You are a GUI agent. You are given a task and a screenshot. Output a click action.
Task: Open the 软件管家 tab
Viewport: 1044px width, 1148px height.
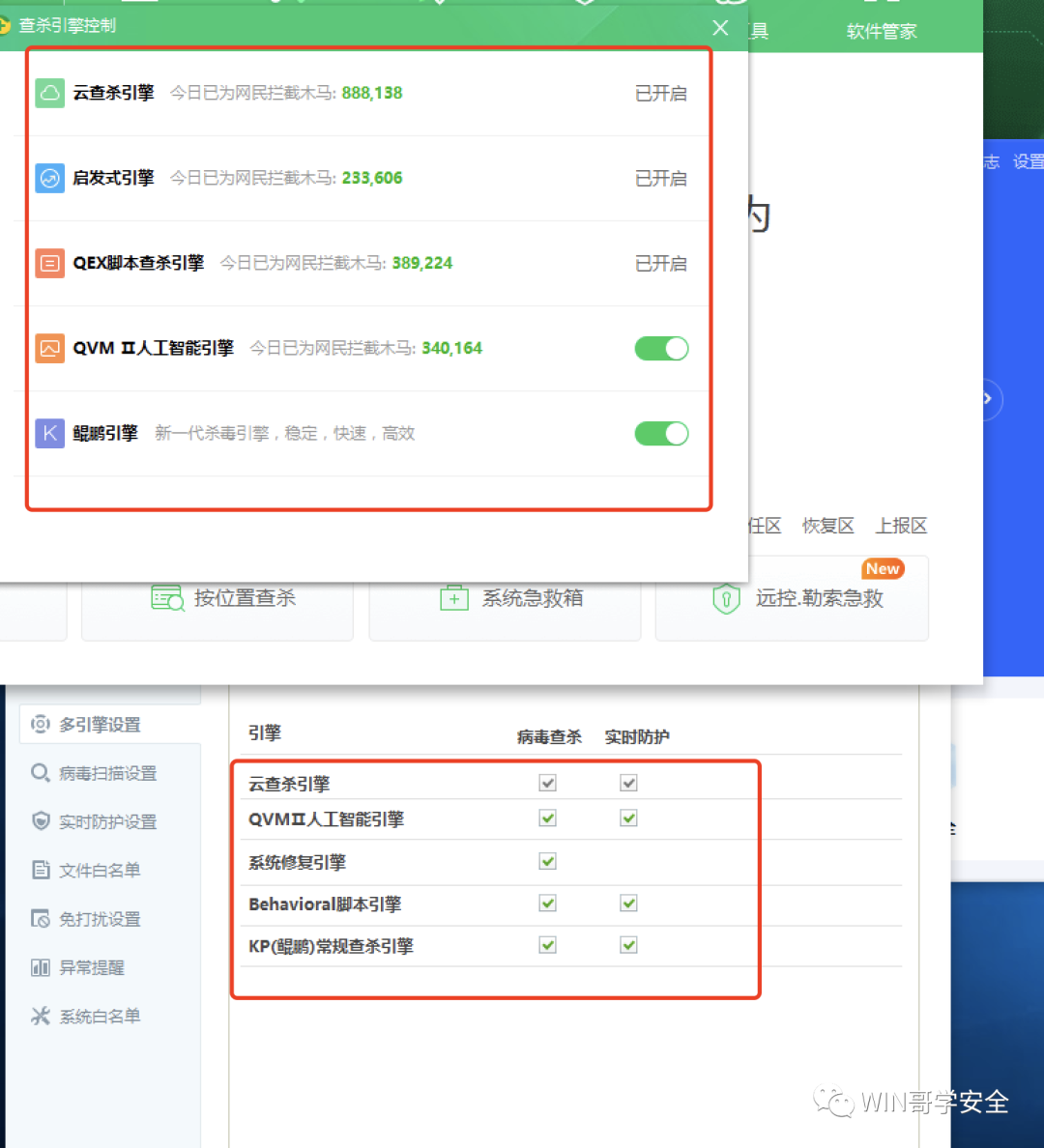(882, 32)
